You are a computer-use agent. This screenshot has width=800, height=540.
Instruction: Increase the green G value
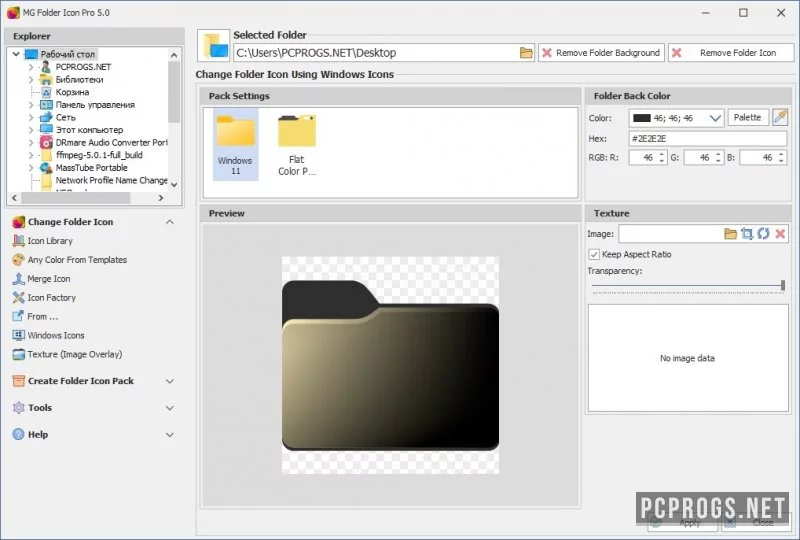coord(718,154)
